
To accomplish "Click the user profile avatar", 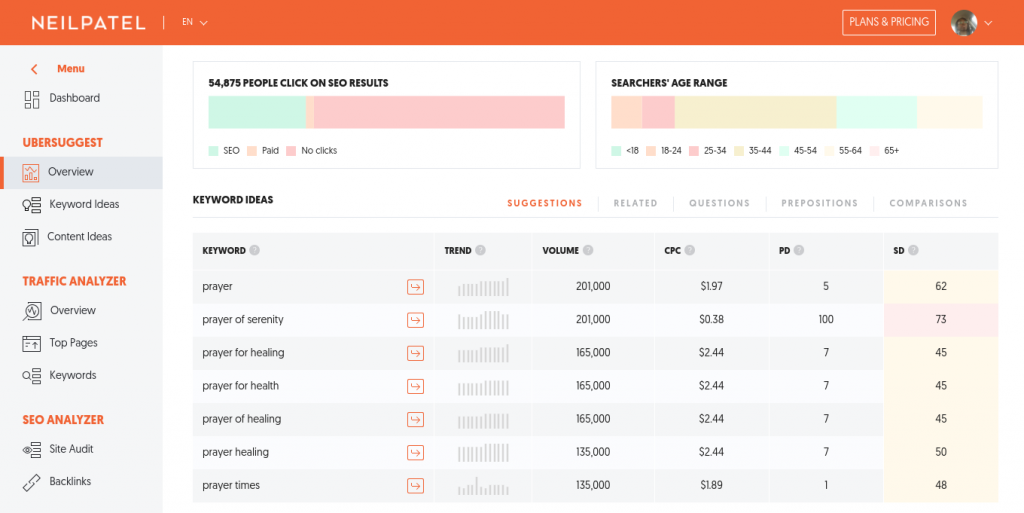I will [x=964, y=23].
